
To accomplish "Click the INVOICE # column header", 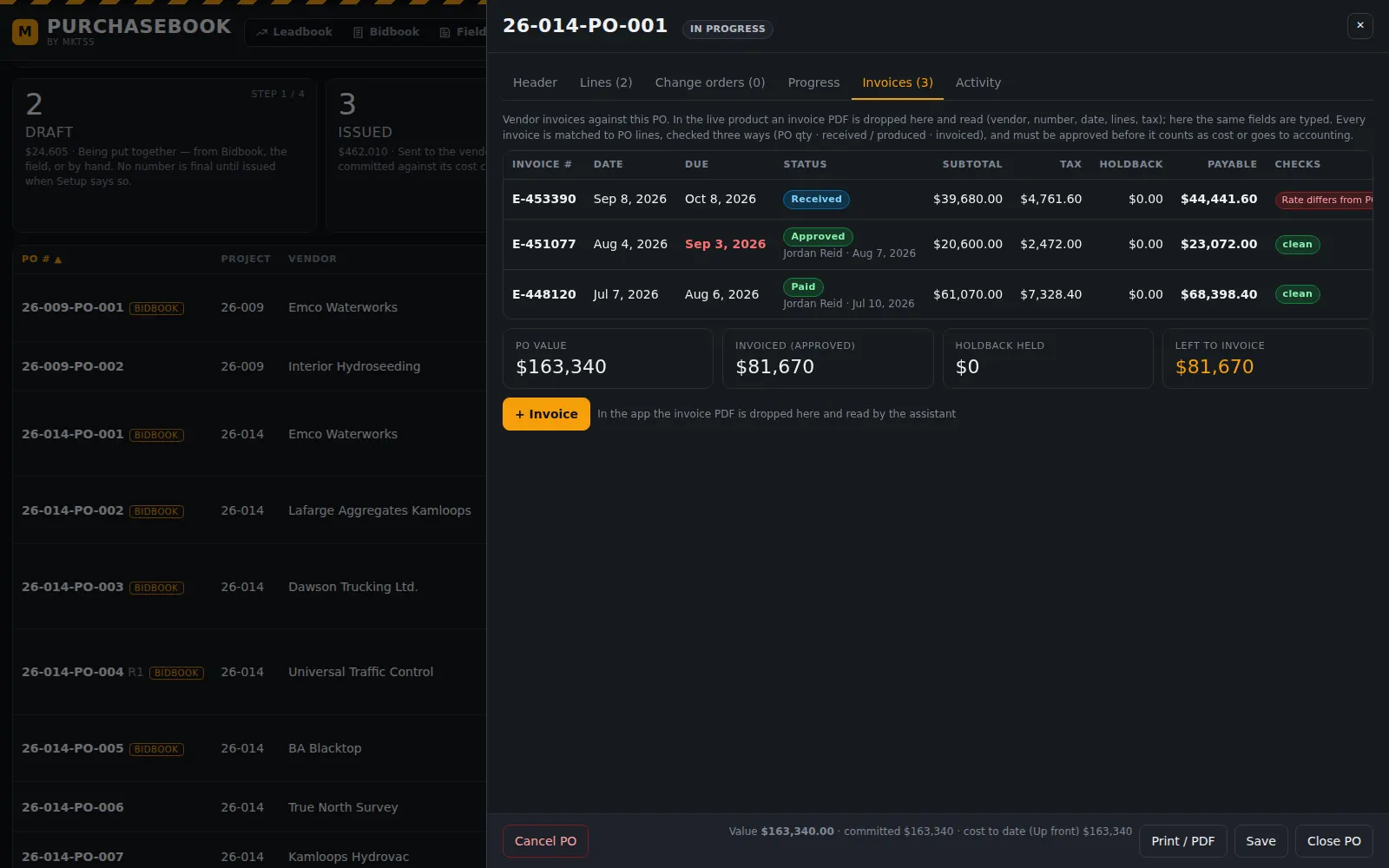I will (542, 164).
